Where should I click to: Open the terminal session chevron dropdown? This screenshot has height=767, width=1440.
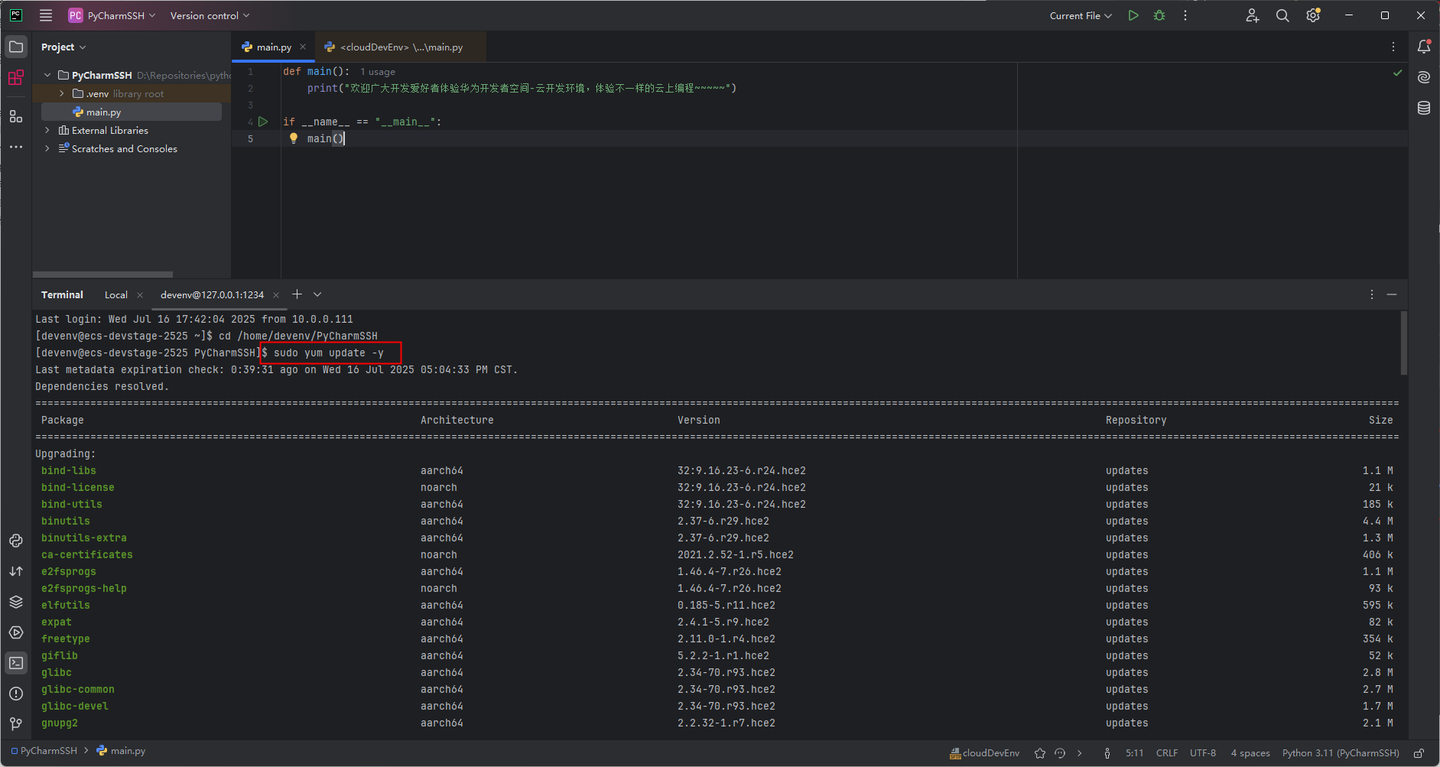click(316, 294)
